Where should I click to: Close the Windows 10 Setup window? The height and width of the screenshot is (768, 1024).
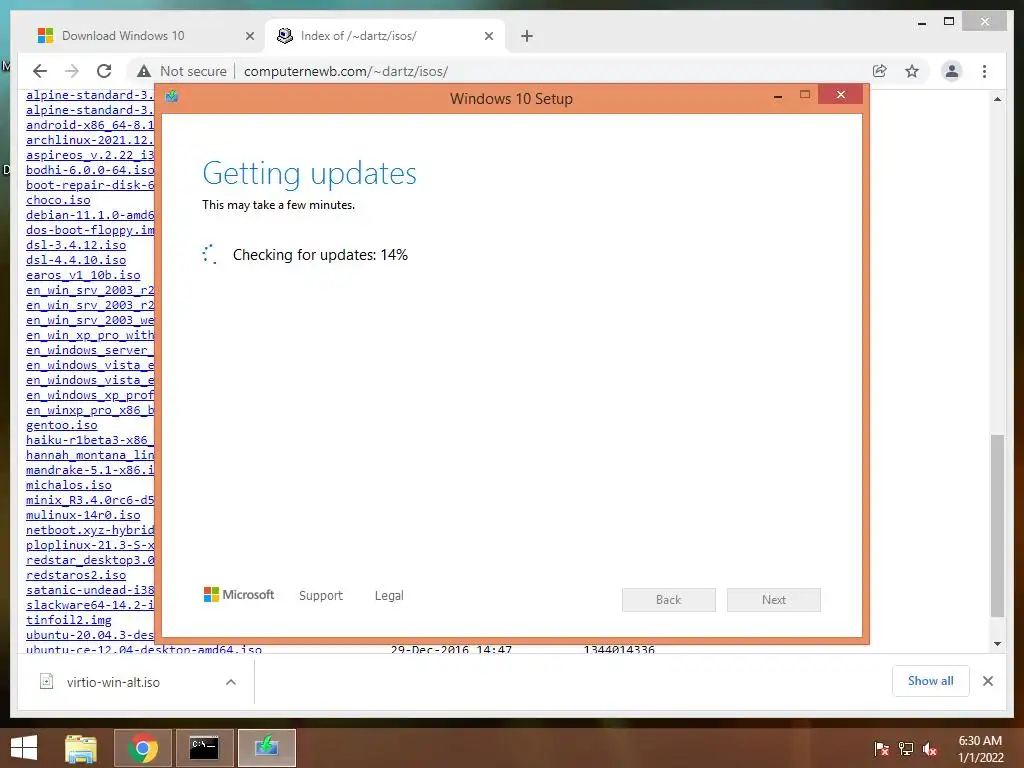tap(840, 95)
